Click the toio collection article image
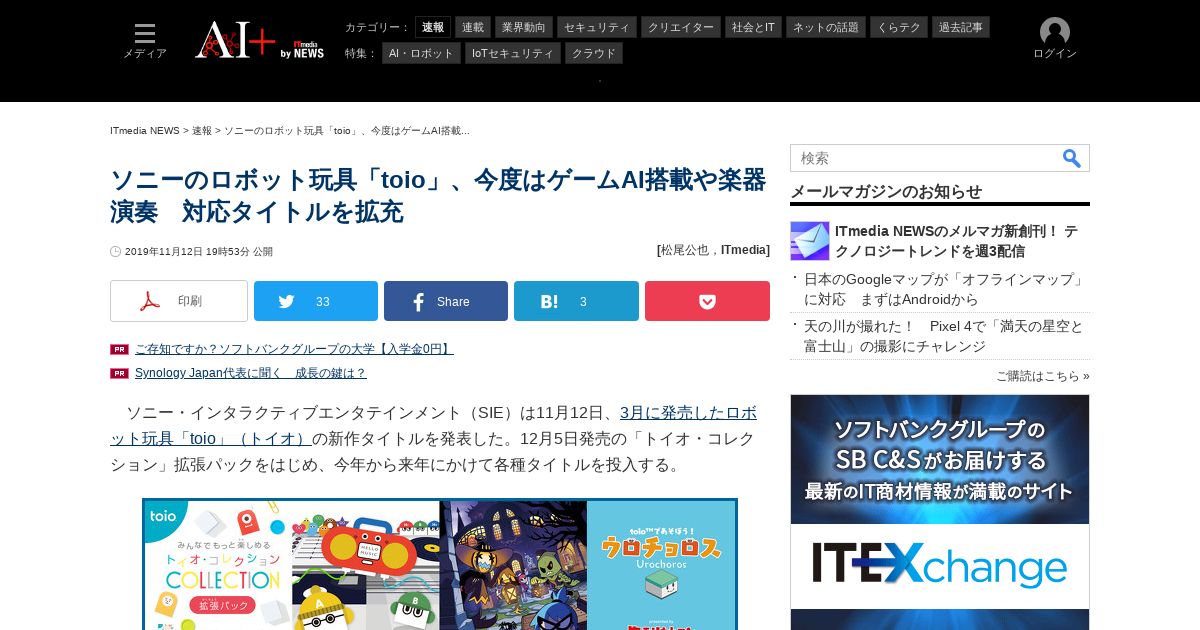1200x630 pixels. (440, 565)
